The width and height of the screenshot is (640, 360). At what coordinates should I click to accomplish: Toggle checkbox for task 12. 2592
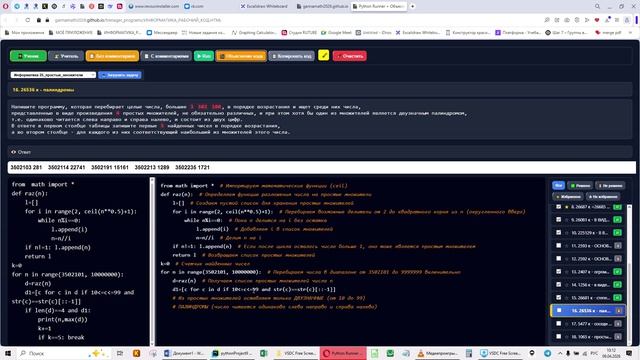(559, 259)
